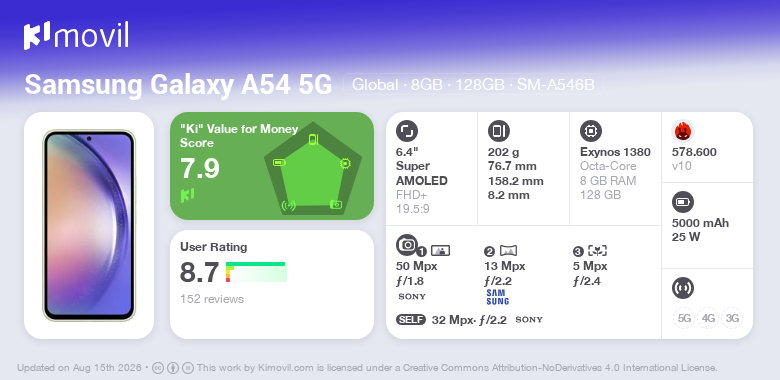
Task: Click the display screen size icon
Action: click(406, 131)
